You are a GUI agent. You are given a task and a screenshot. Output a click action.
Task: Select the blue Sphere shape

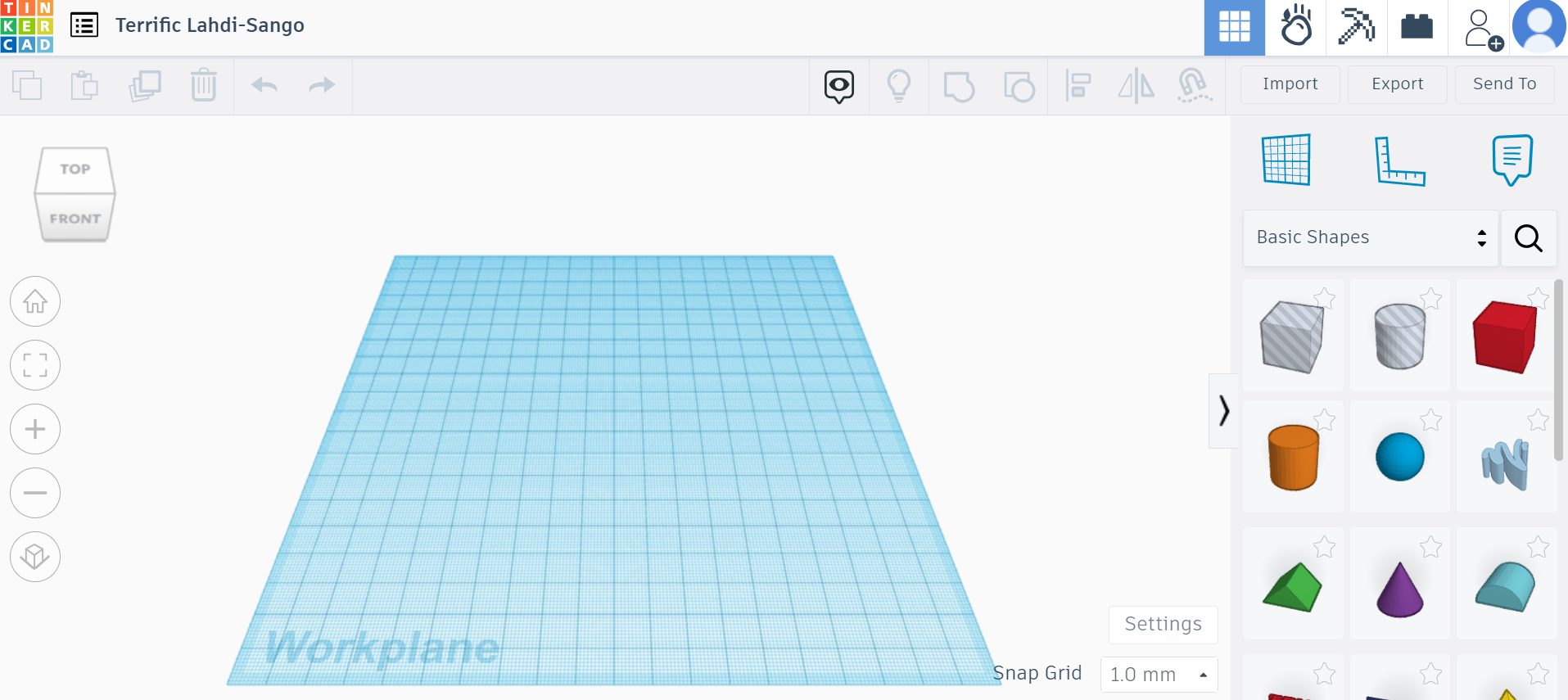point(1399,457)
